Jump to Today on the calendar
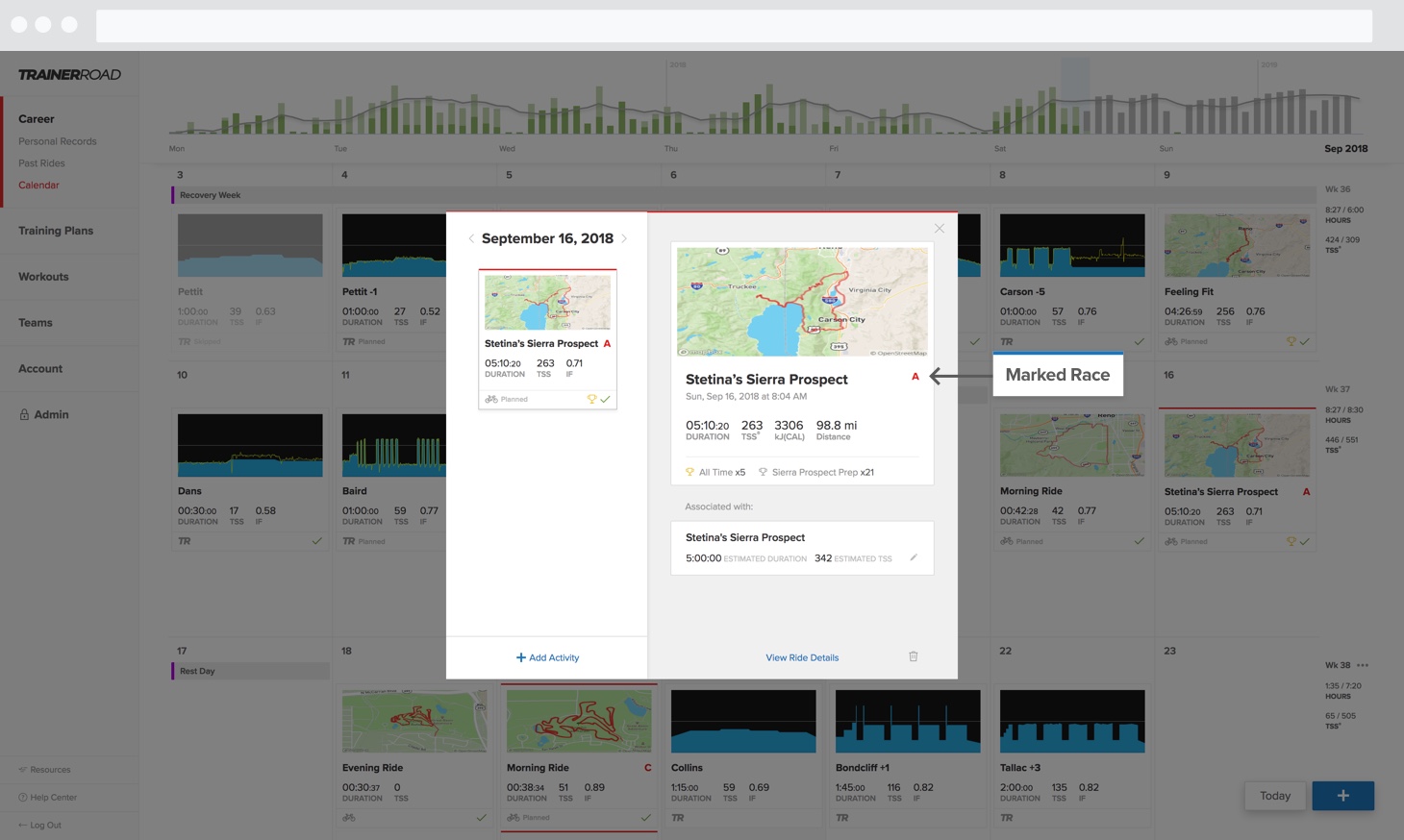The width and height of the screenshot is (1404, 840). pyautogui.click(x=1275, y=796)
